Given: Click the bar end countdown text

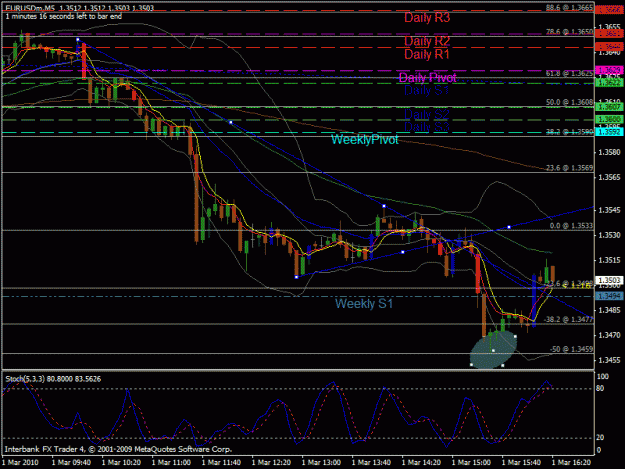Looking at the screenshot, I should [63, 16].
